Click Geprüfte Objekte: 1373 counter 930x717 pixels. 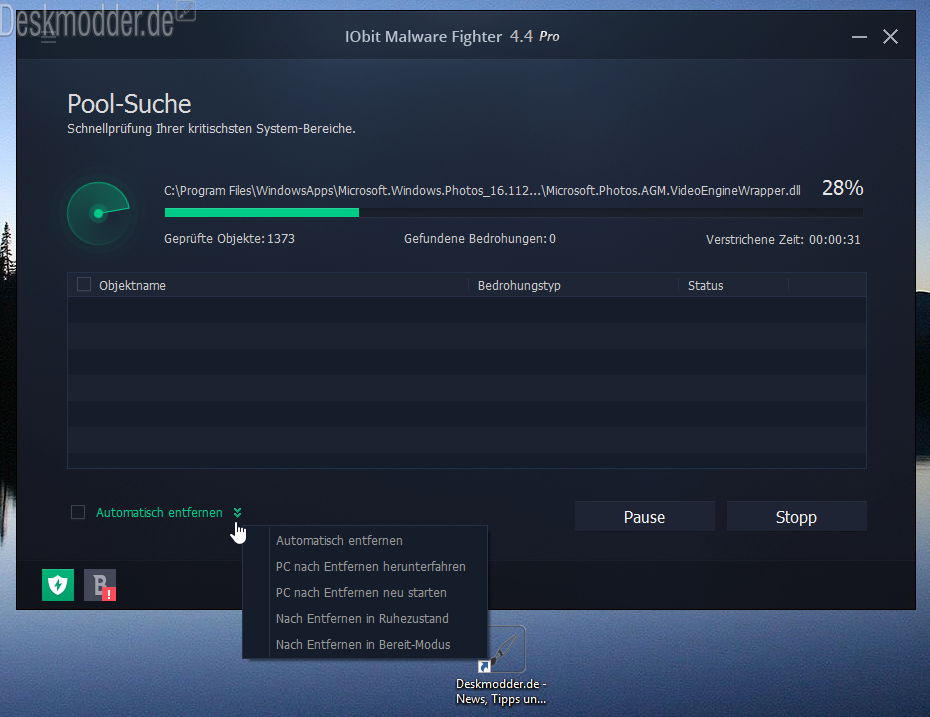click(229, 238)
